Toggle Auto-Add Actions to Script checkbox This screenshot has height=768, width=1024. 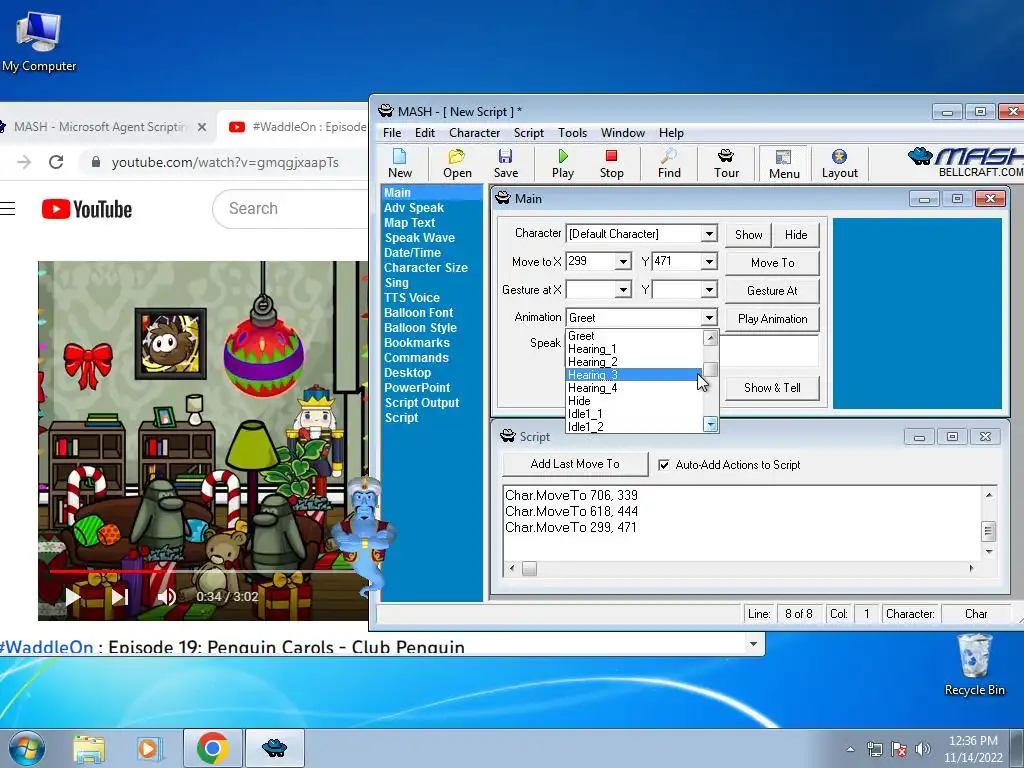[x=664, y=465]
